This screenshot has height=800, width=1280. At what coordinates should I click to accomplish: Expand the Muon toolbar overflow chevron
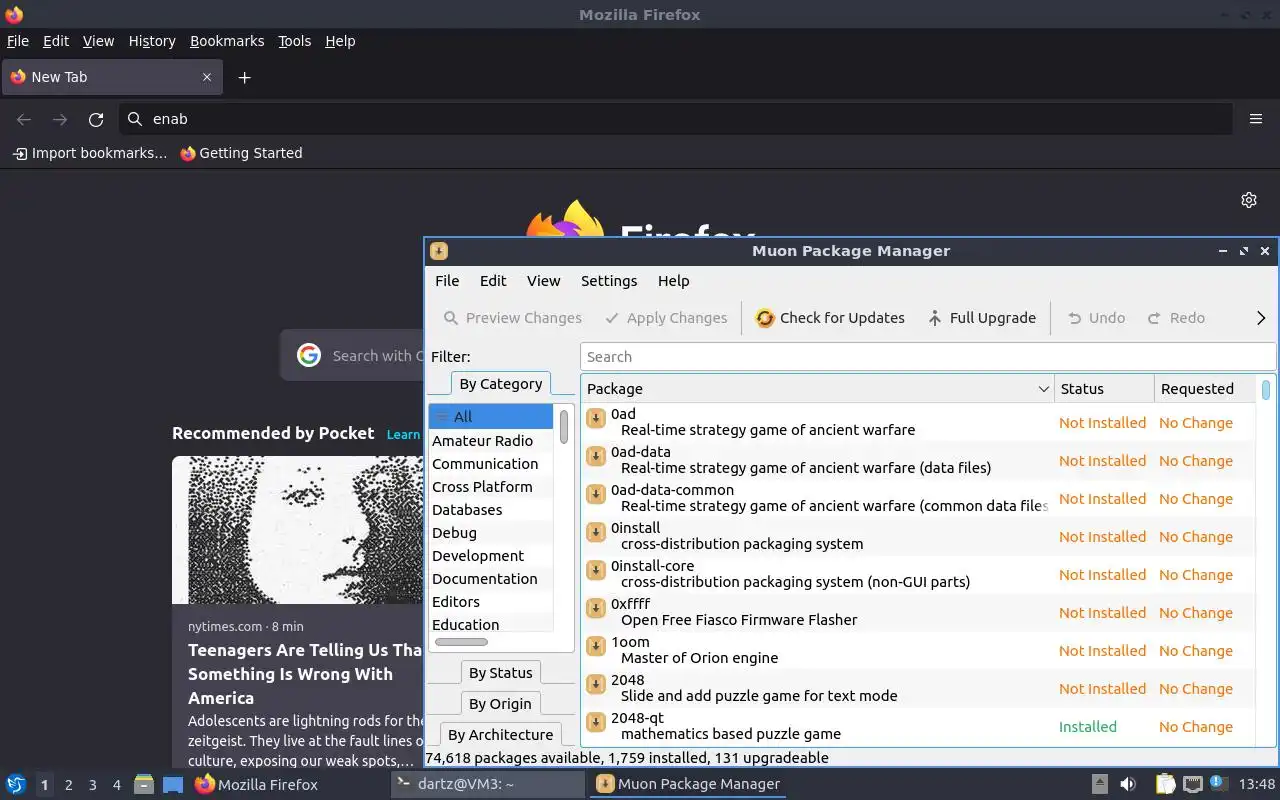(1260, 318)
